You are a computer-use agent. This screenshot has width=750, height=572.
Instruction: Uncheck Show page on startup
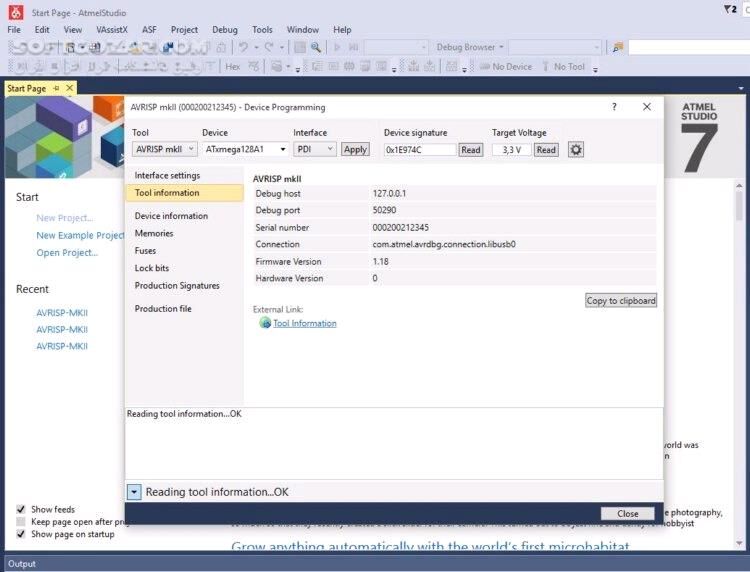click(x=22, y=534)
